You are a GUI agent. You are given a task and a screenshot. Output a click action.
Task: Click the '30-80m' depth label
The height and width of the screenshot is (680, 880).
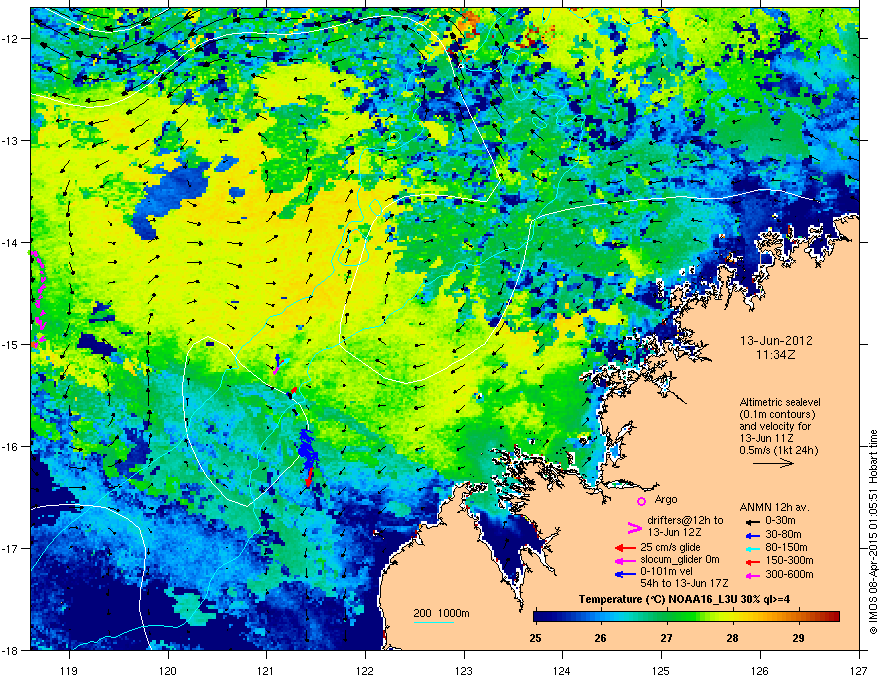(783, 535)
